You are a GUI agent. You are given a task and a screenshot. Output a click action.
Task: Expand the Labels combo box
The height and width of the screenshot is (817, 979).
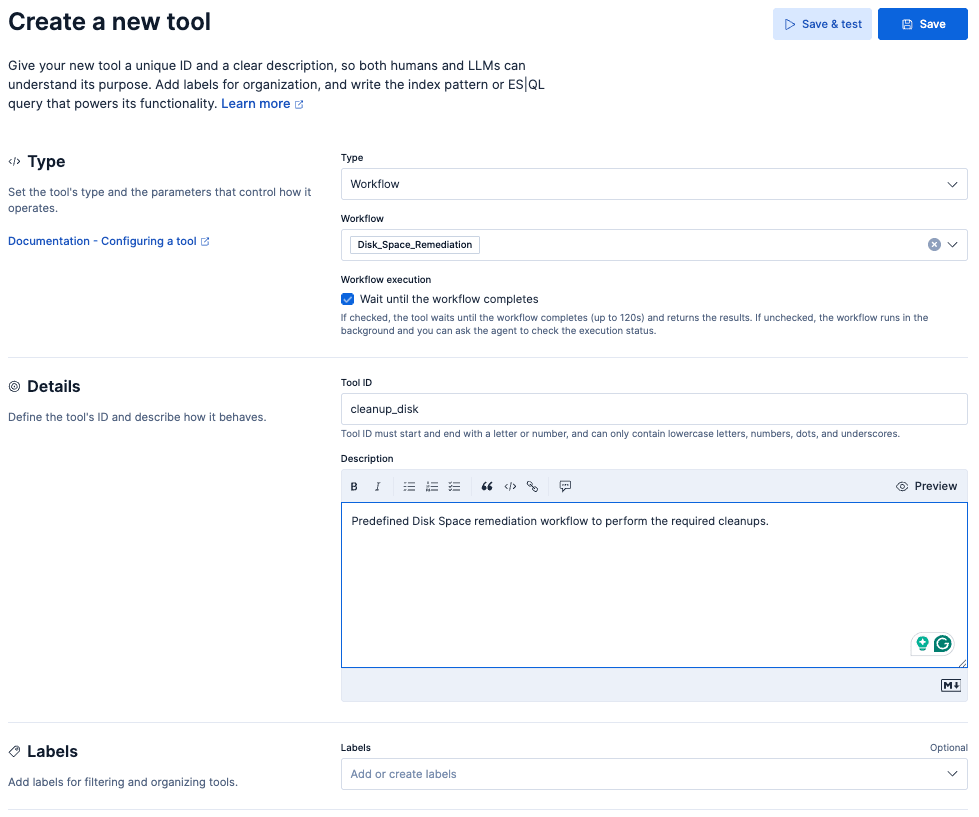tap(653, 774)
